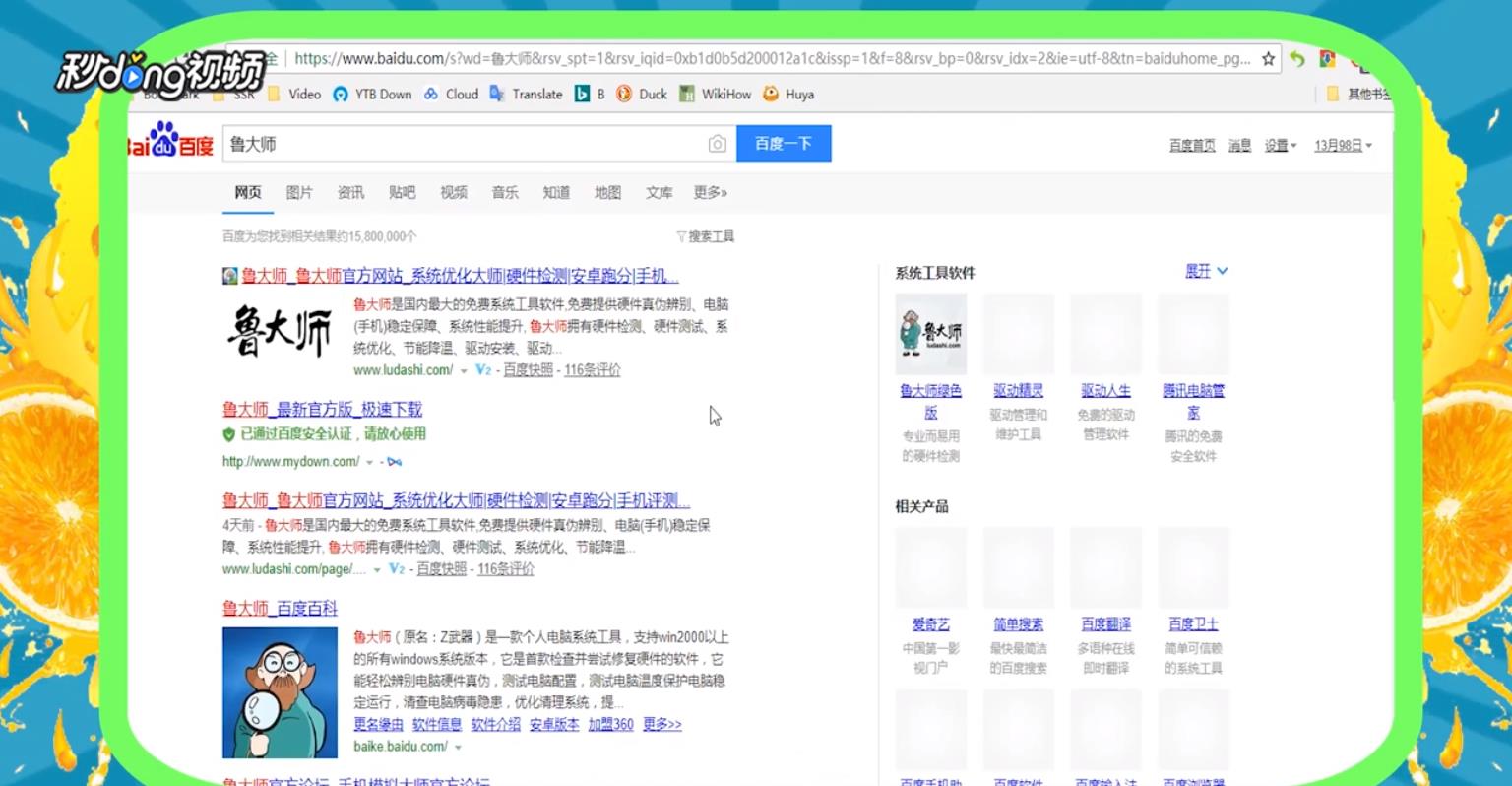Click the camera image-search icon
1512x786 pixels.
(x=718, y=144)
